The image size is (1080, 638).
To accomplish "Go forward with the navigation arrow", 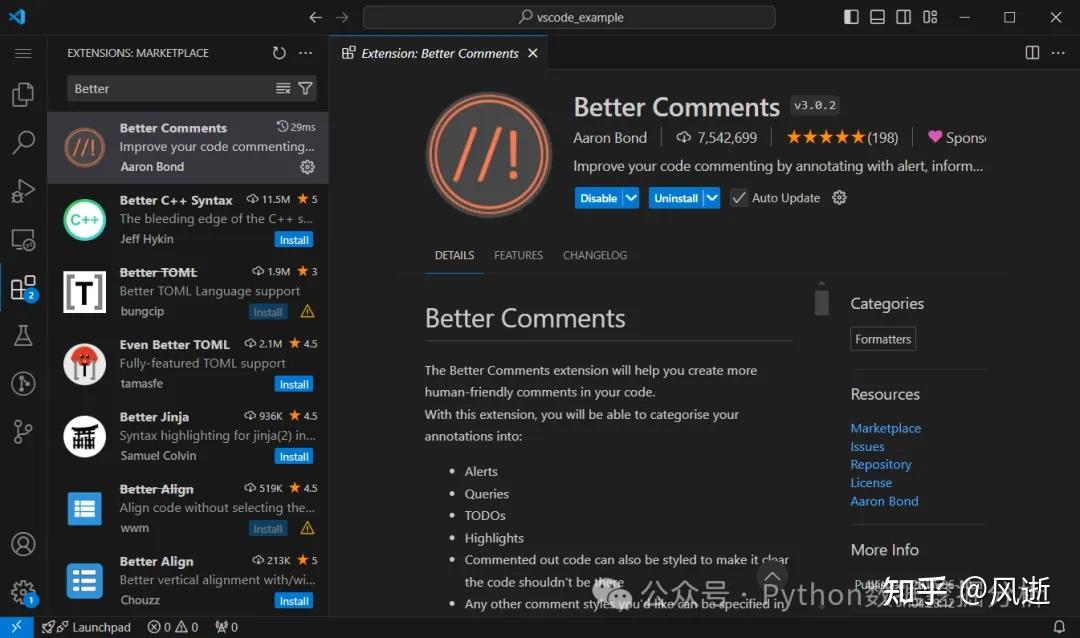I will click(342, 17).
